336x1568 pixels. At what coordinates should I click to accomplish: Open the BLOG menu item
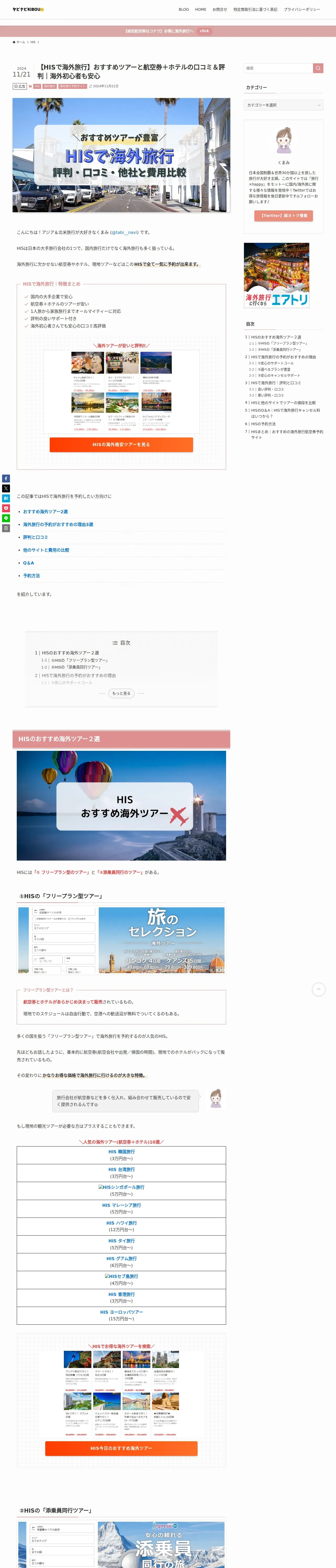183,10
